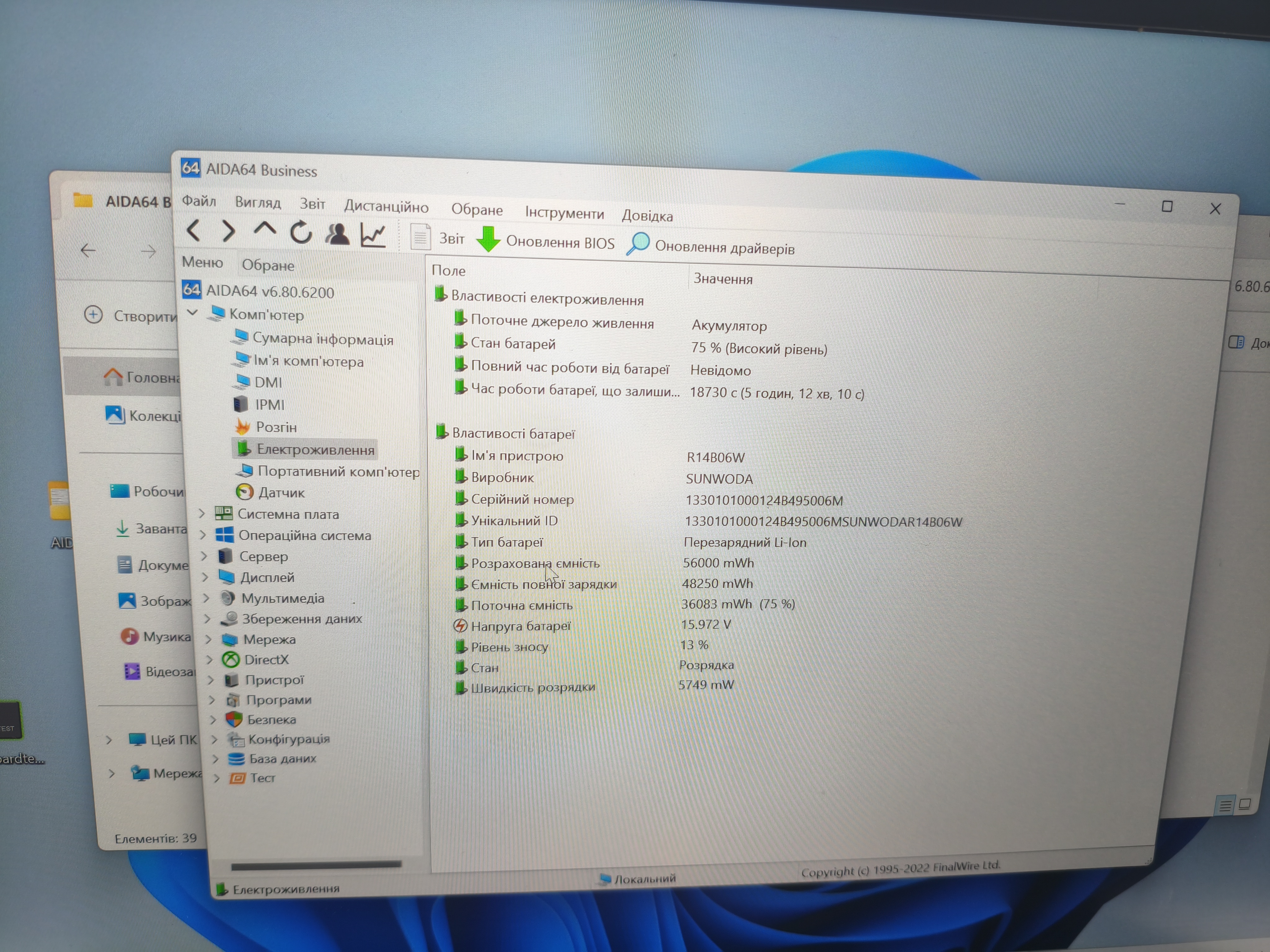Switch to the Обране sidebar tab
The height and width of the screenshot is (952, 1270).
[x=268, y=265]
